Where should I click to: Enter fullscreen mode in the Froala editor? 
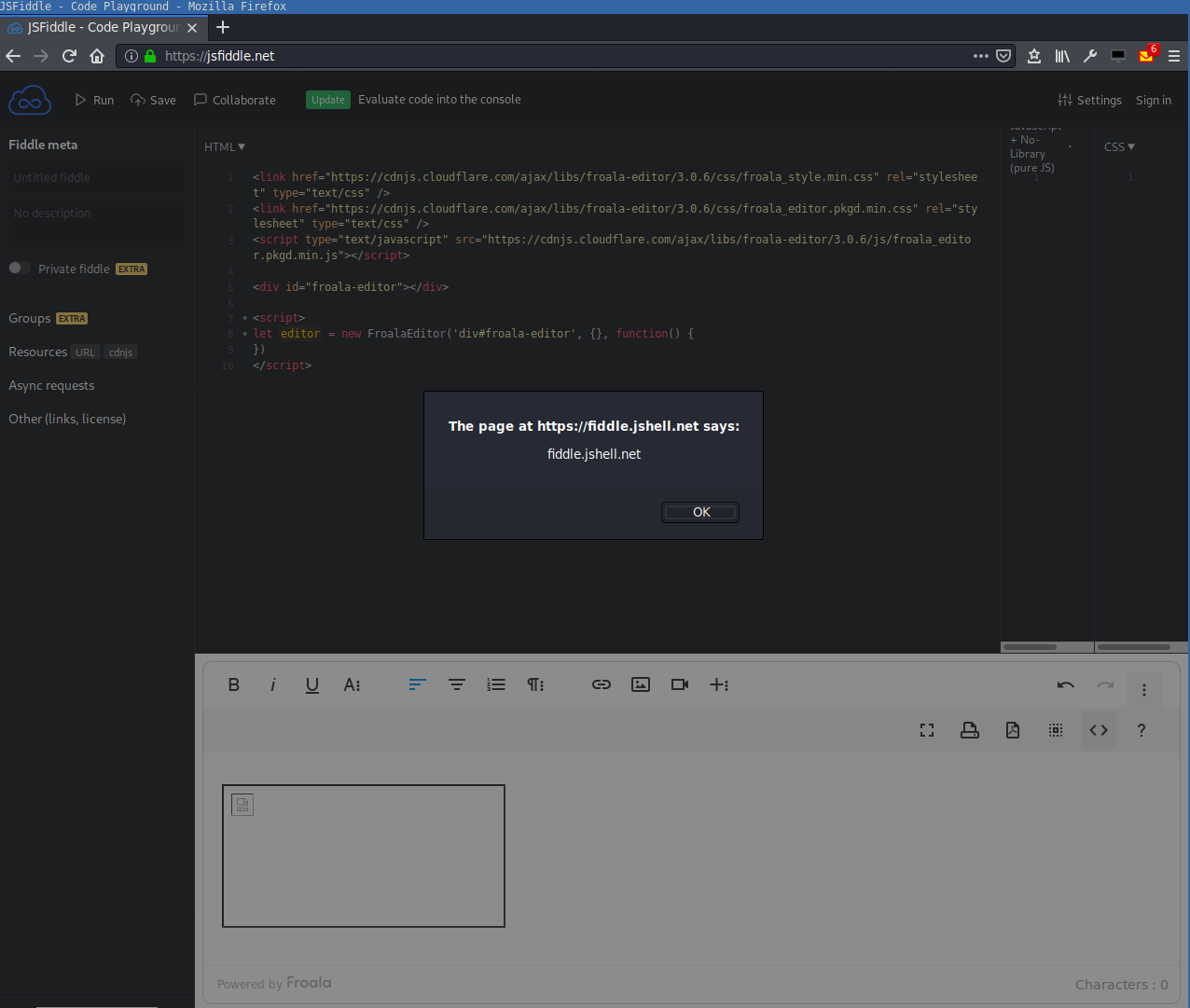tap(927, 730)
